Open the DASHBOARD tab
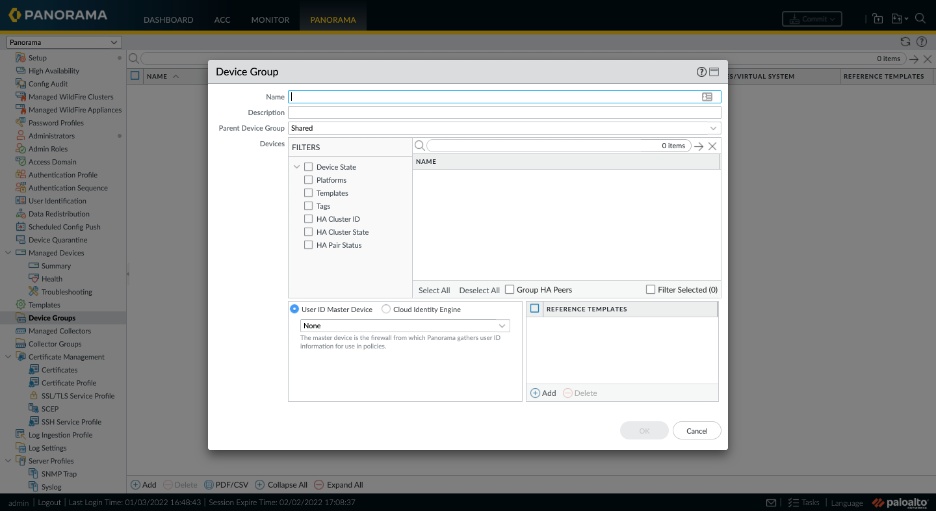This screenshot has width=936, height=512. (x=168, y=20)
